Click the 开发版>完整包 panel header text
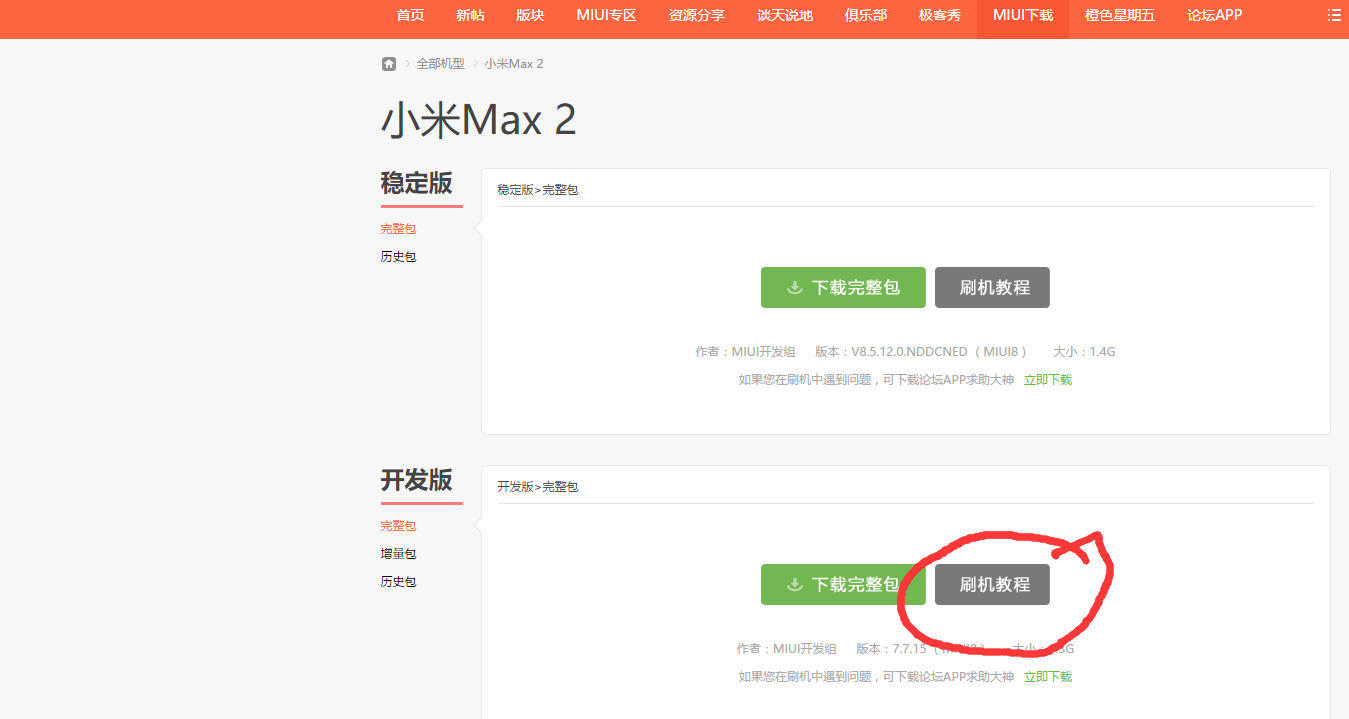The width and height of the screenshot is (1349, 719). pyautogui.click(x=538, y=487)
